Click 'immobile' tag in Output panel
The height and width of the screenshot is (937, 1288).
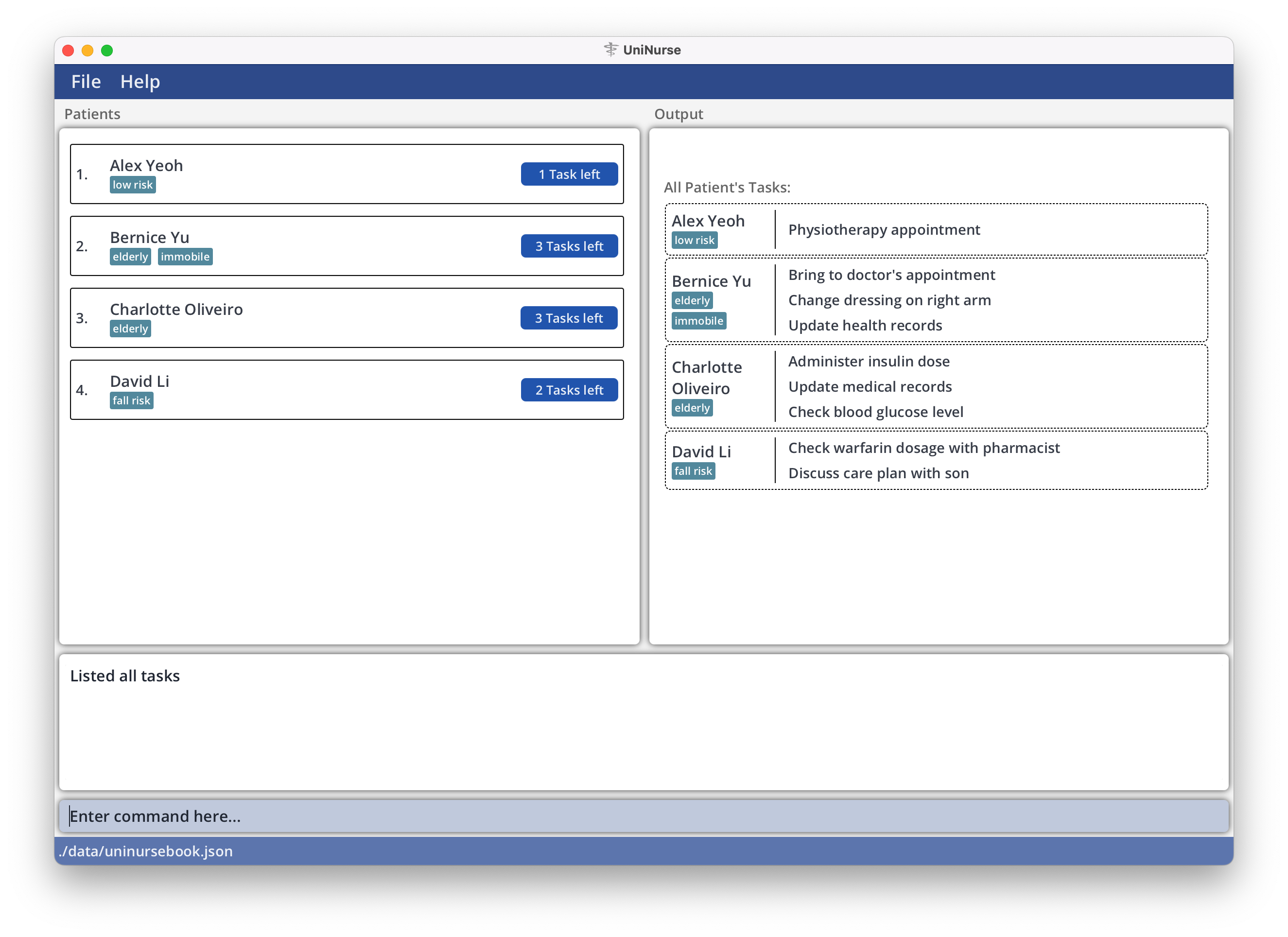699,321
